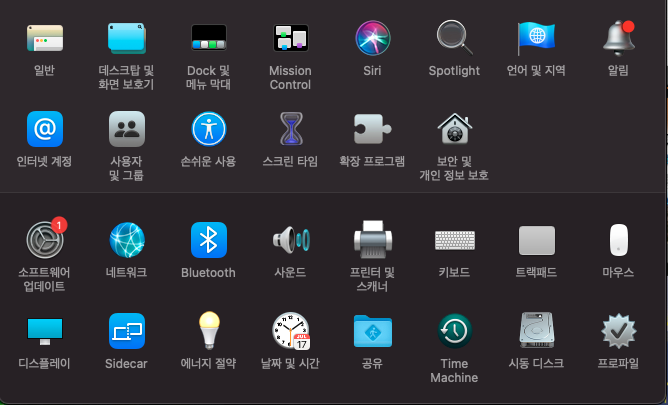Open 사운드 speaker icon
This screenshot has width=668, height=405.
click(x=291, y=240)
